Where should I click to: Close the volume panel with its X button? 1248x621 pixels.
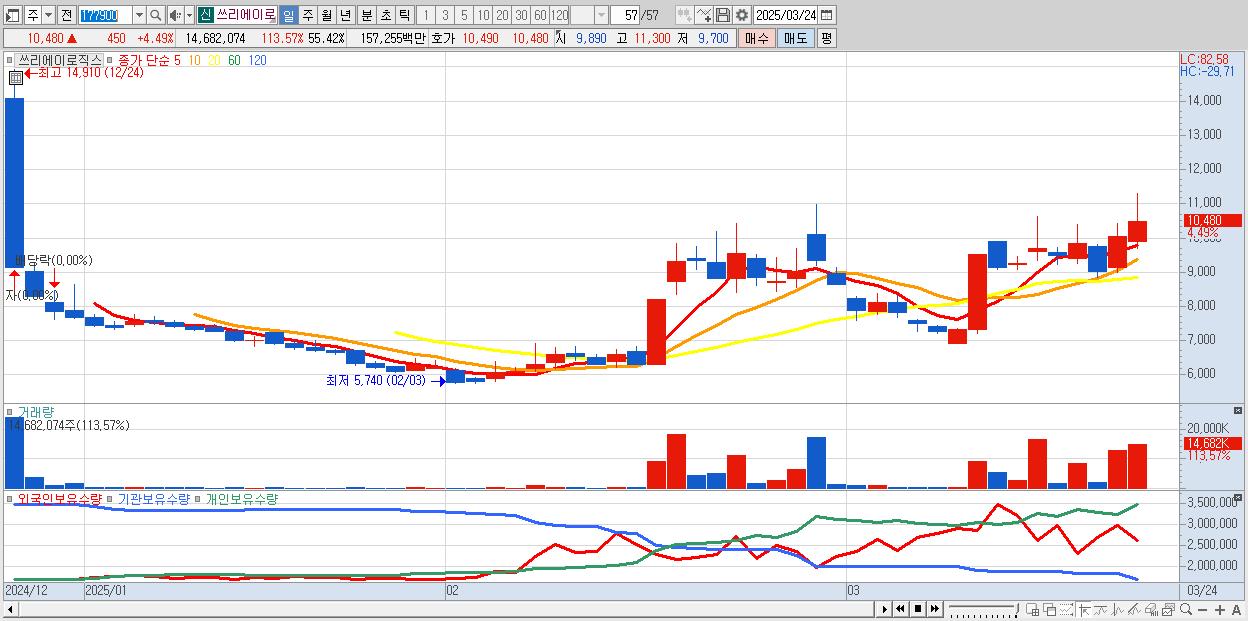[1240, 411]
